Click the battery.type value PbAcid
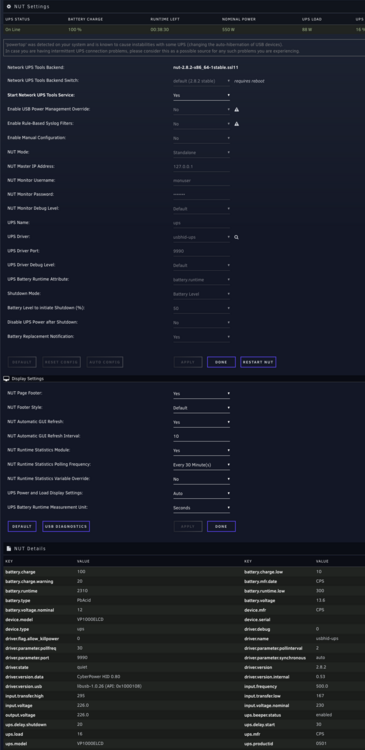The height and width of the screenshot is (750, 365). (x=83, y=601)
